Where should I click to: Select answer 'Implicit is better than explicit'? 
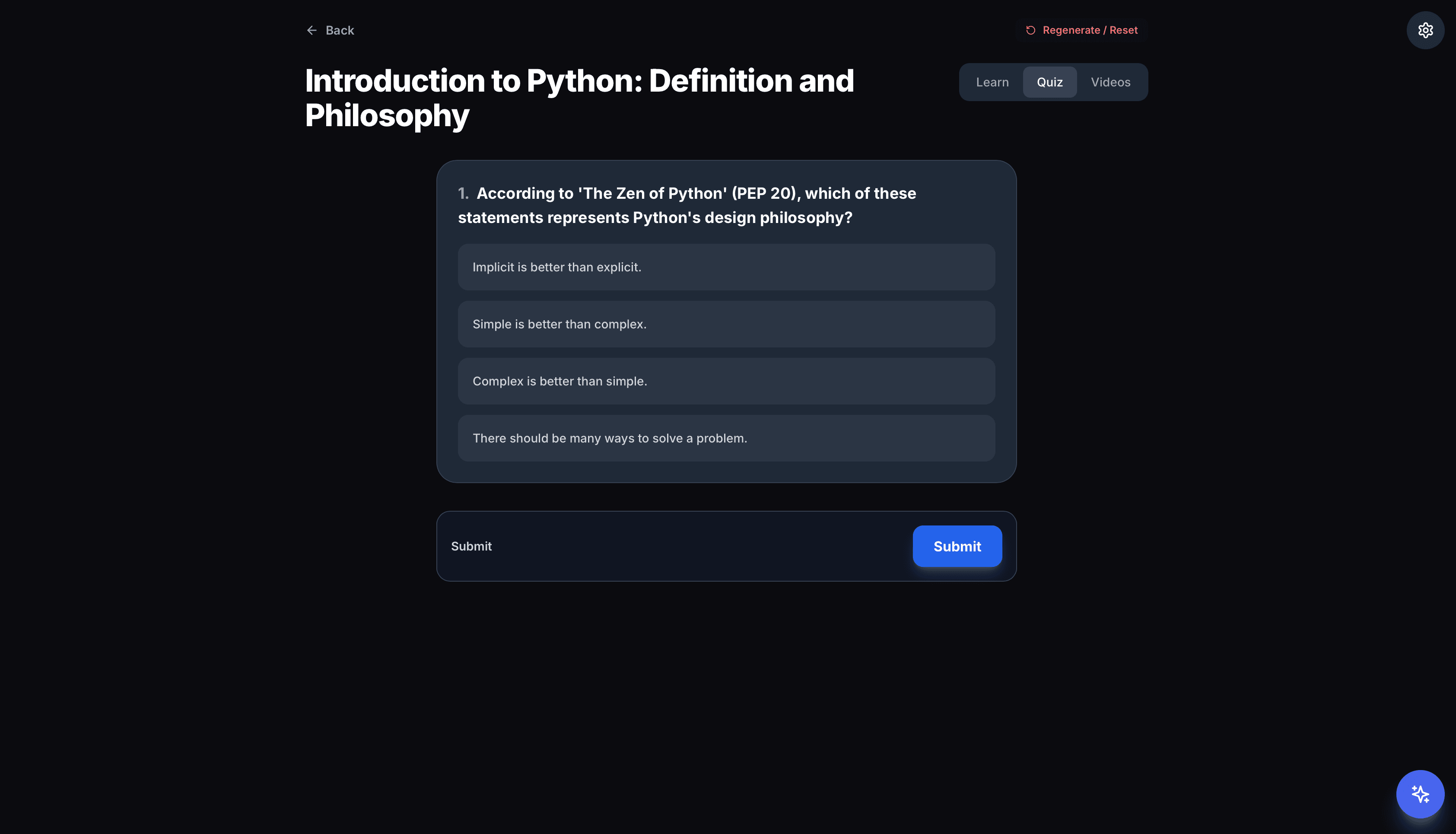[x=726, y=267]
